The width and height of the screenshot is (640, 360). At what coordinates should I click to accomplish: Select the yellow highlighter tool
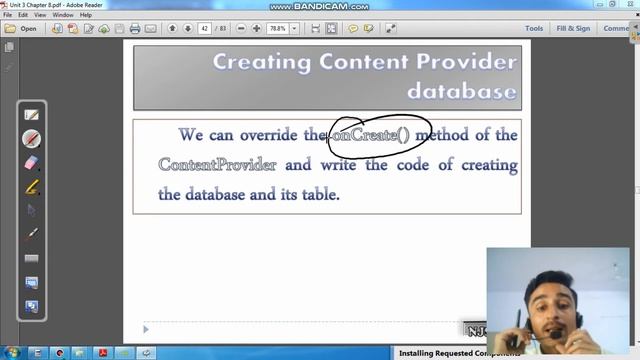click(x=31, y=187)
